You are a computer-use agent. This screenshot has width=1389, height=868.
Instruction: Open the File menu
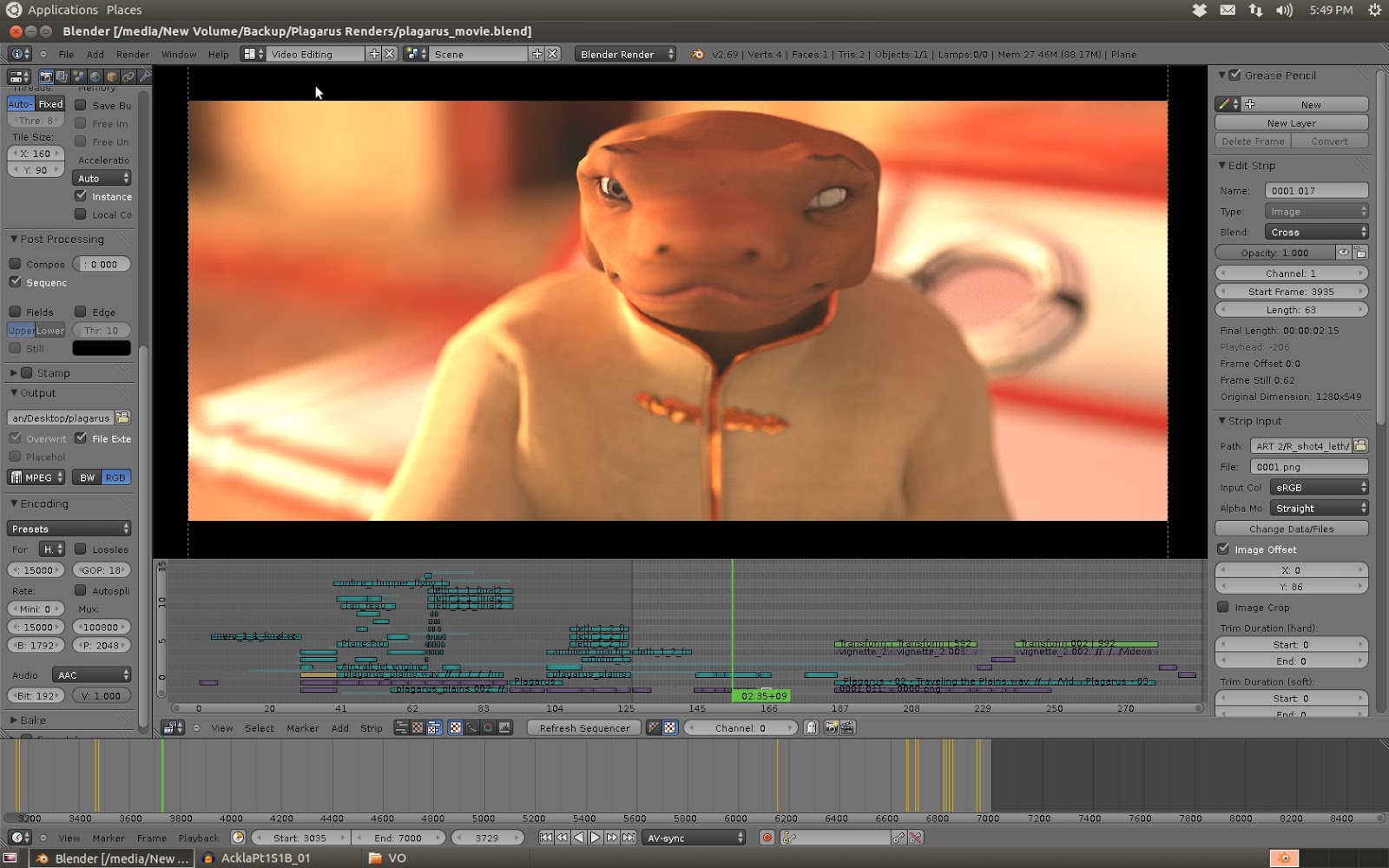coord(66,54)
